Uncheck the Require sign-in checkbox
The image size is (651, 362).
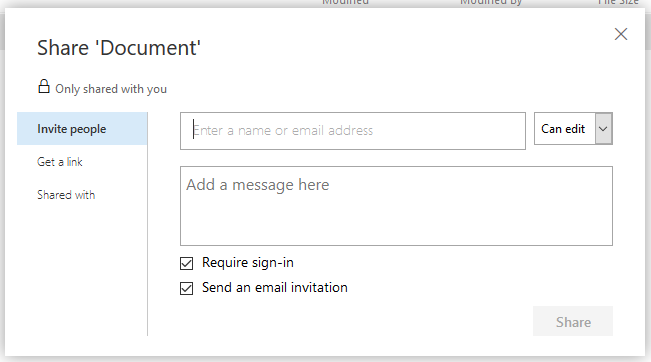[186, 263]
